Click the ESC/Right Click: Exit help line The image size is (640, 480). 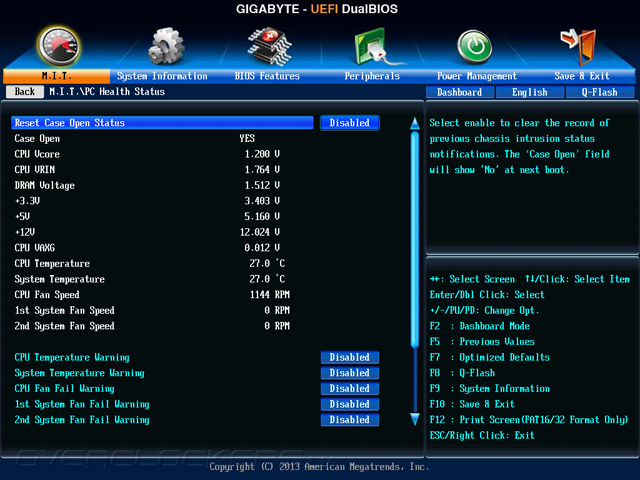point(482,435)
